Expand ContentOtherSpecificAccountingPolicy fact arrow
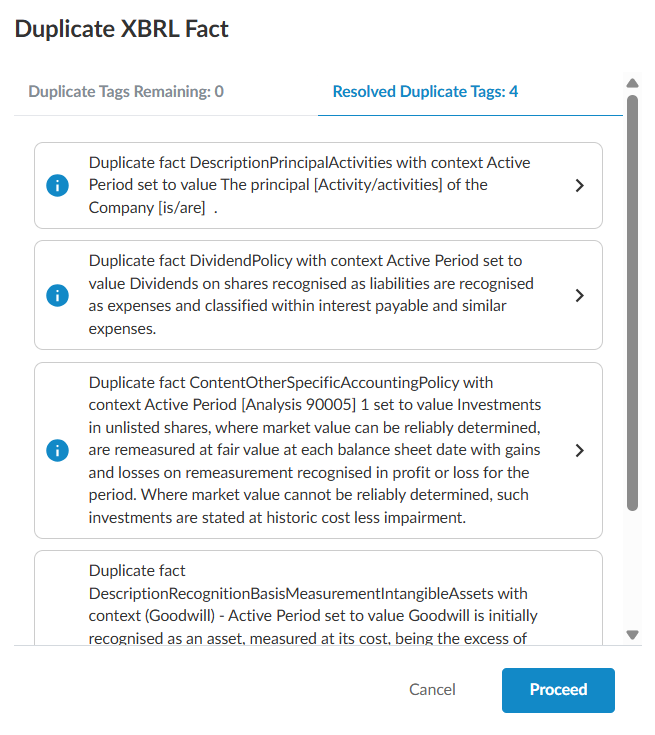This screenshot has height=735, width=655. pyautogui.click(x=580, y=451)
